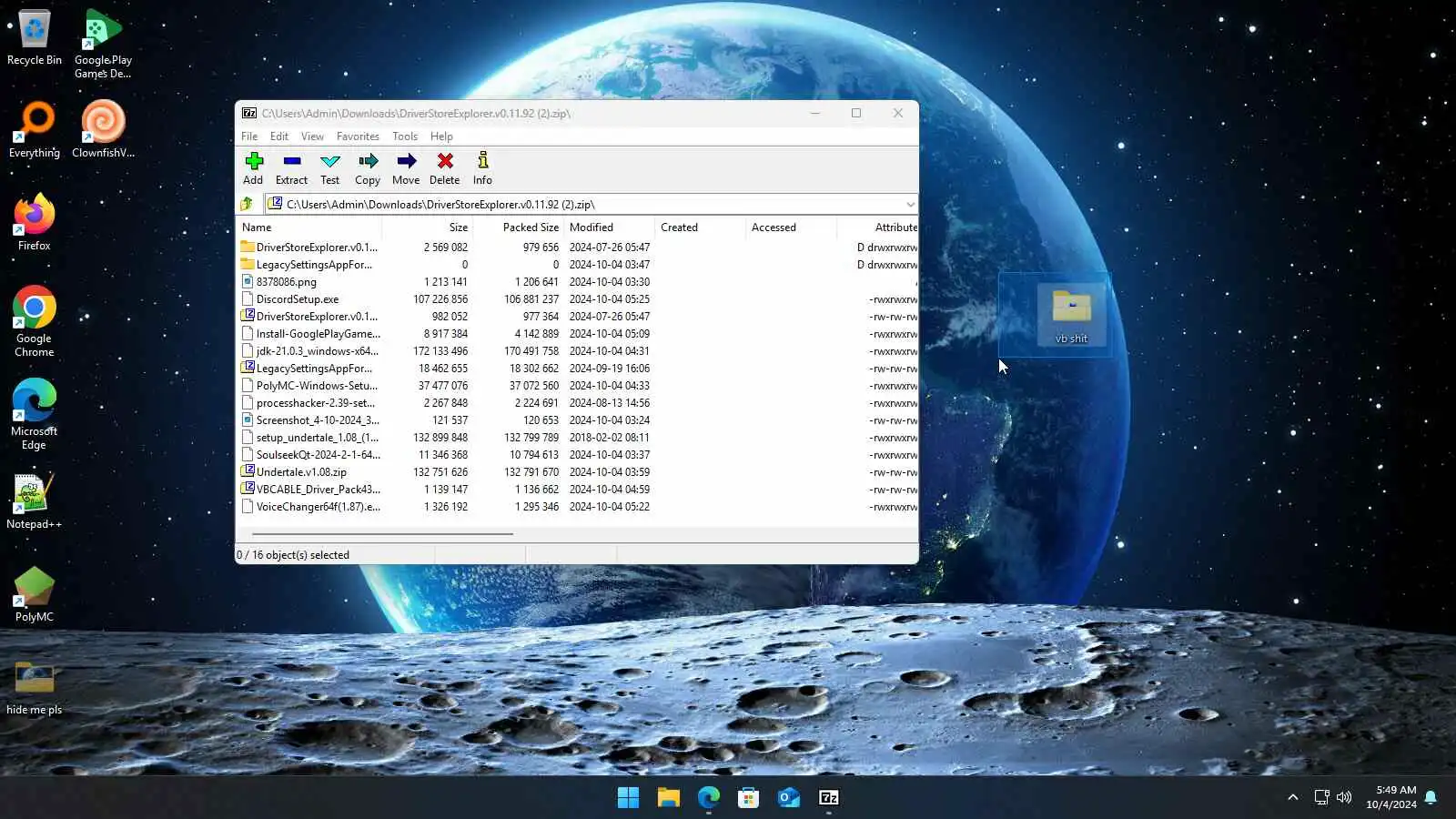Select the DriverStoreExplorer zip archive icon

(x=248, y=316)
